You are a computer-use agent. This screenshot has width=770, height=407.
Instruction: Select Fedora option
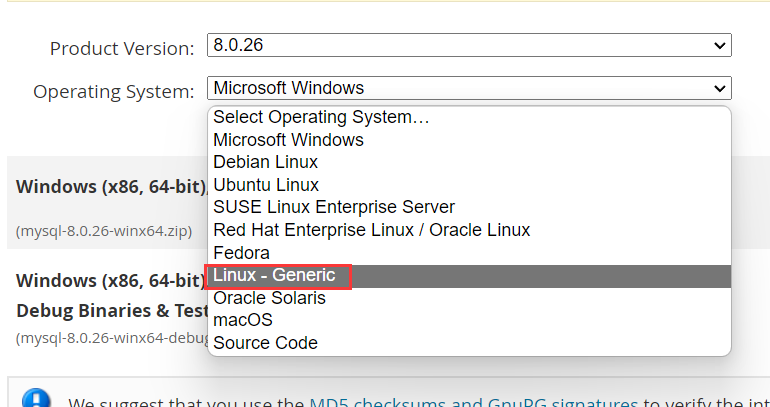click(x=469, y=253)
